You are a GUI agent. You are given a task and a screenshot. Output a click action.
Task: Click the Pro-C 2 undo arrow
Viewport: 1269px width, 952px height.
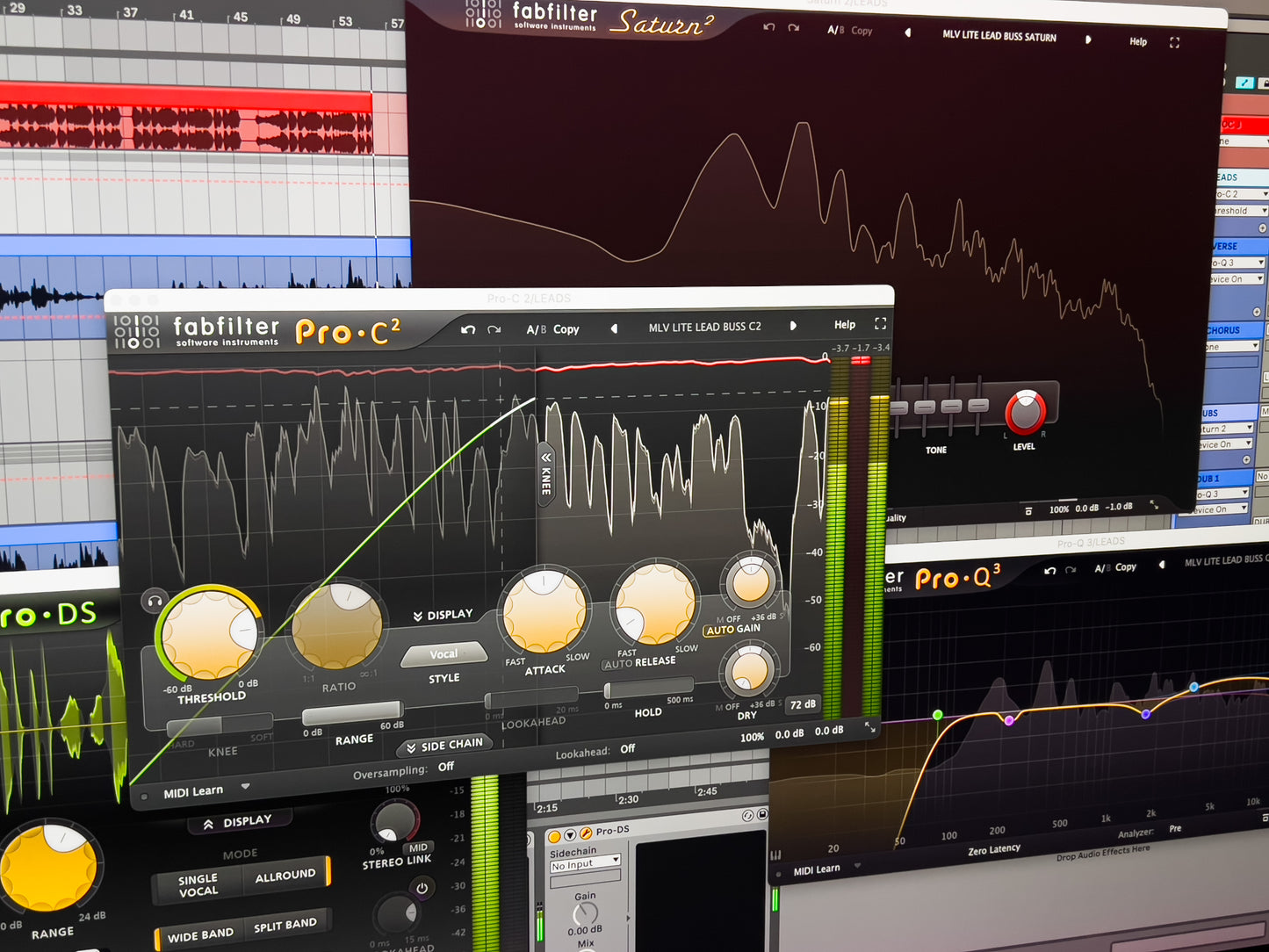point(468,330)
